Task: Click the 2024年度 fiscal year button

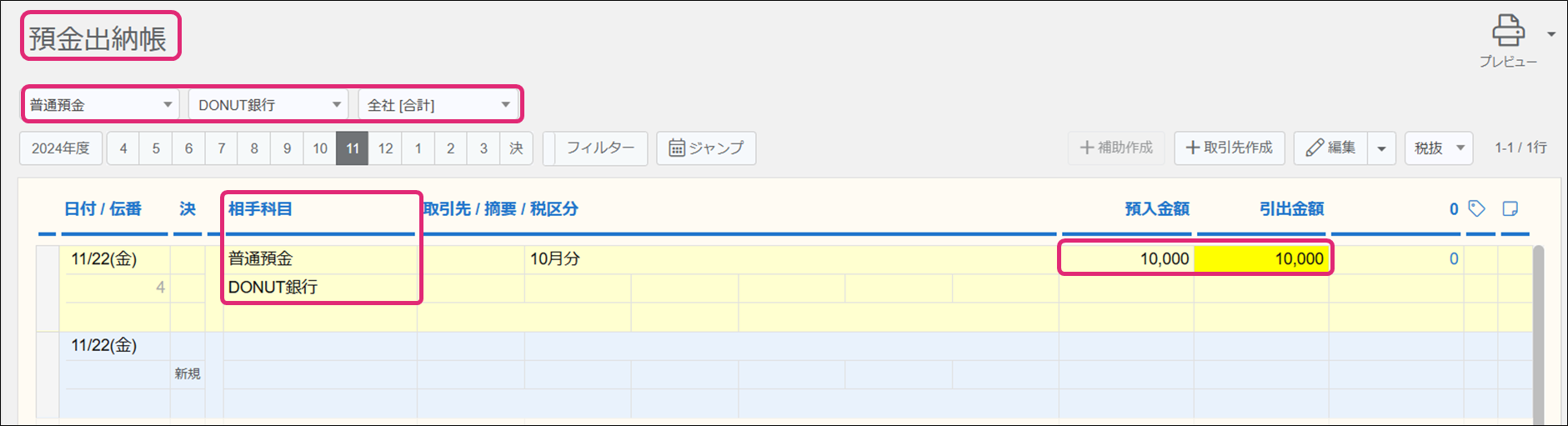Action: point(61,148)
